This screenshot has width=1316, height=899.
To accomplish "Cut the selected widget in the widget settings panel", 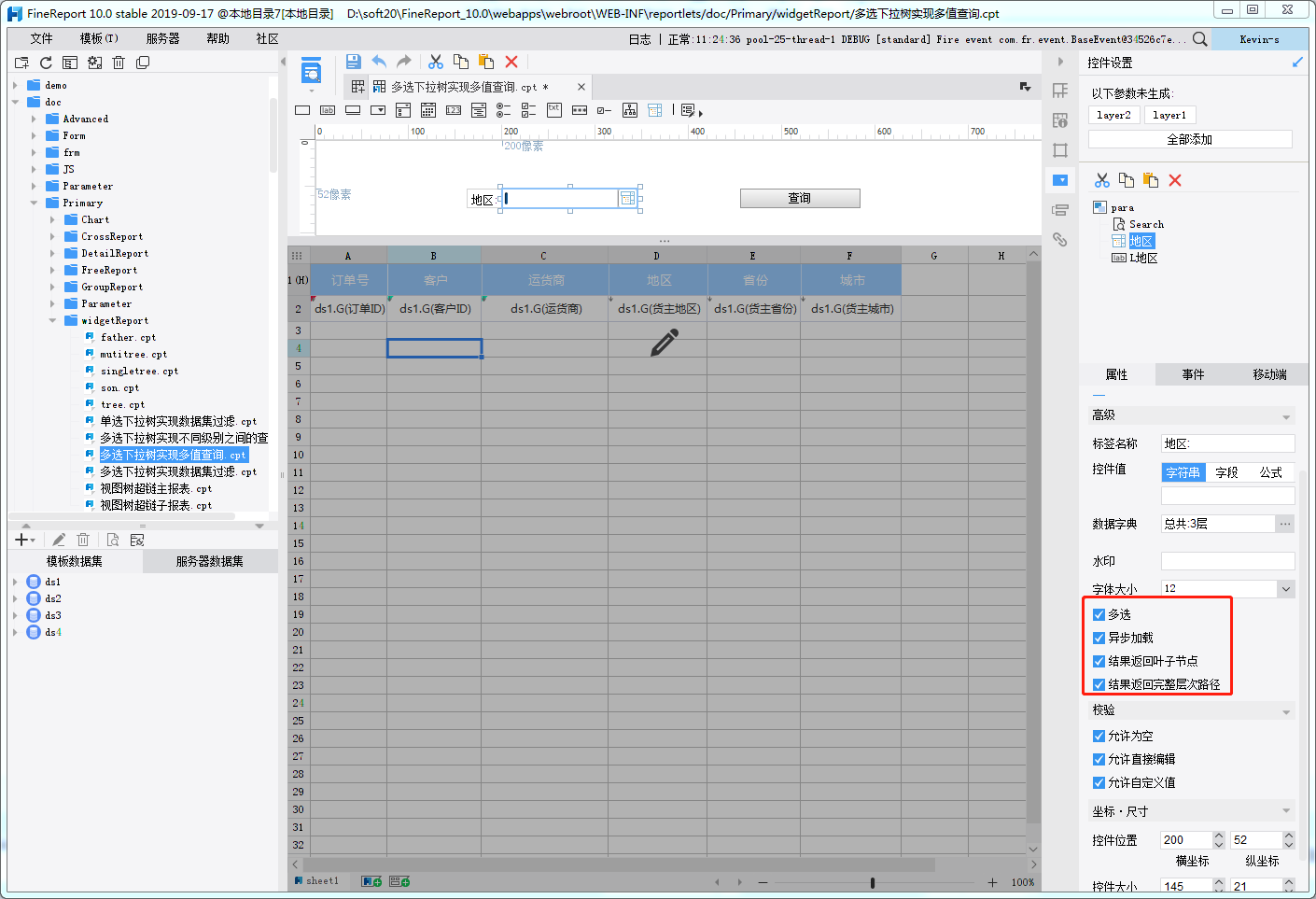I will click(1102, 180).
